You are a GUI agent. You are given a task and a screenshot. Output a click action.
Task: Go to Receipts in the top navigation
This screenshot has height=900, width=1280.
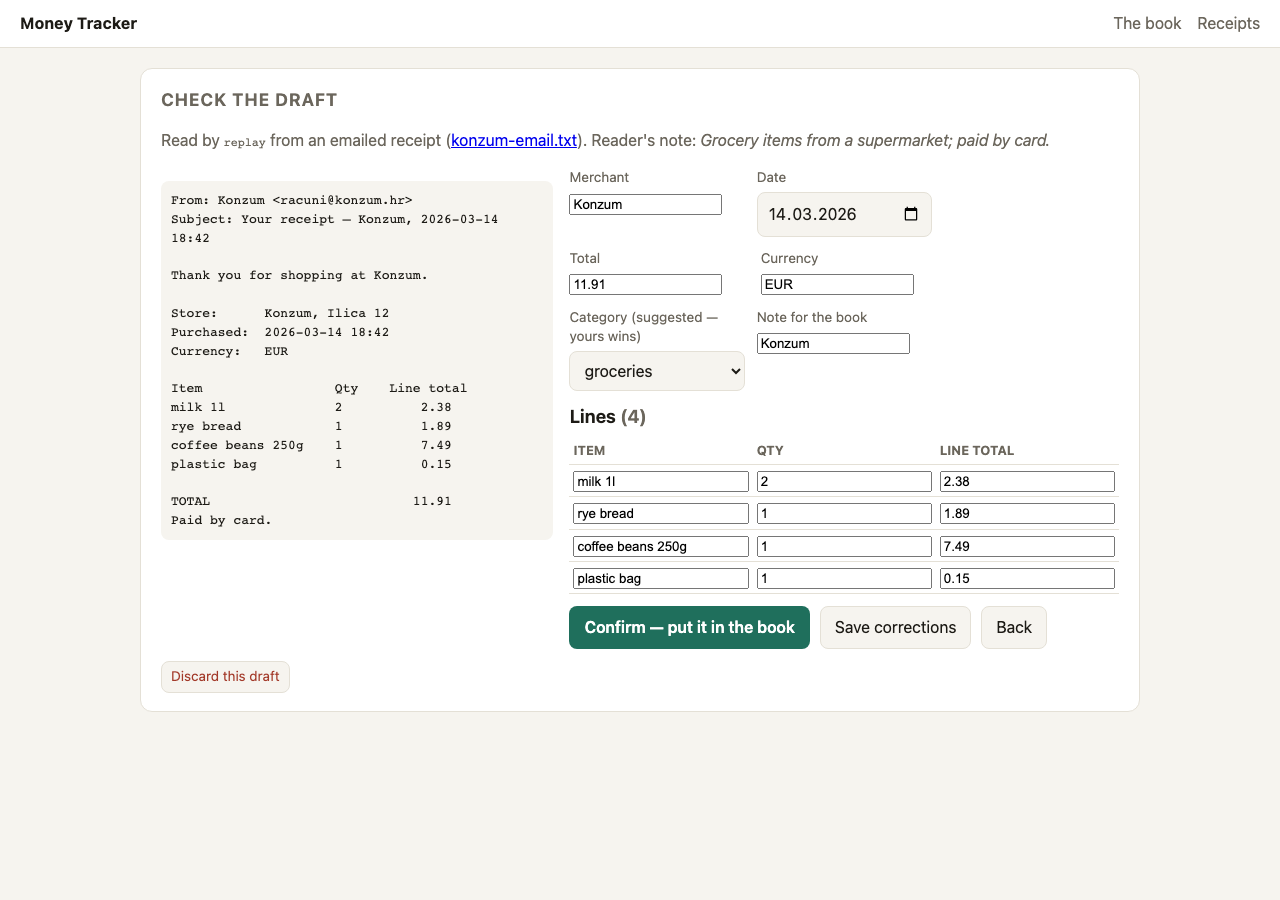point(1228,23)
